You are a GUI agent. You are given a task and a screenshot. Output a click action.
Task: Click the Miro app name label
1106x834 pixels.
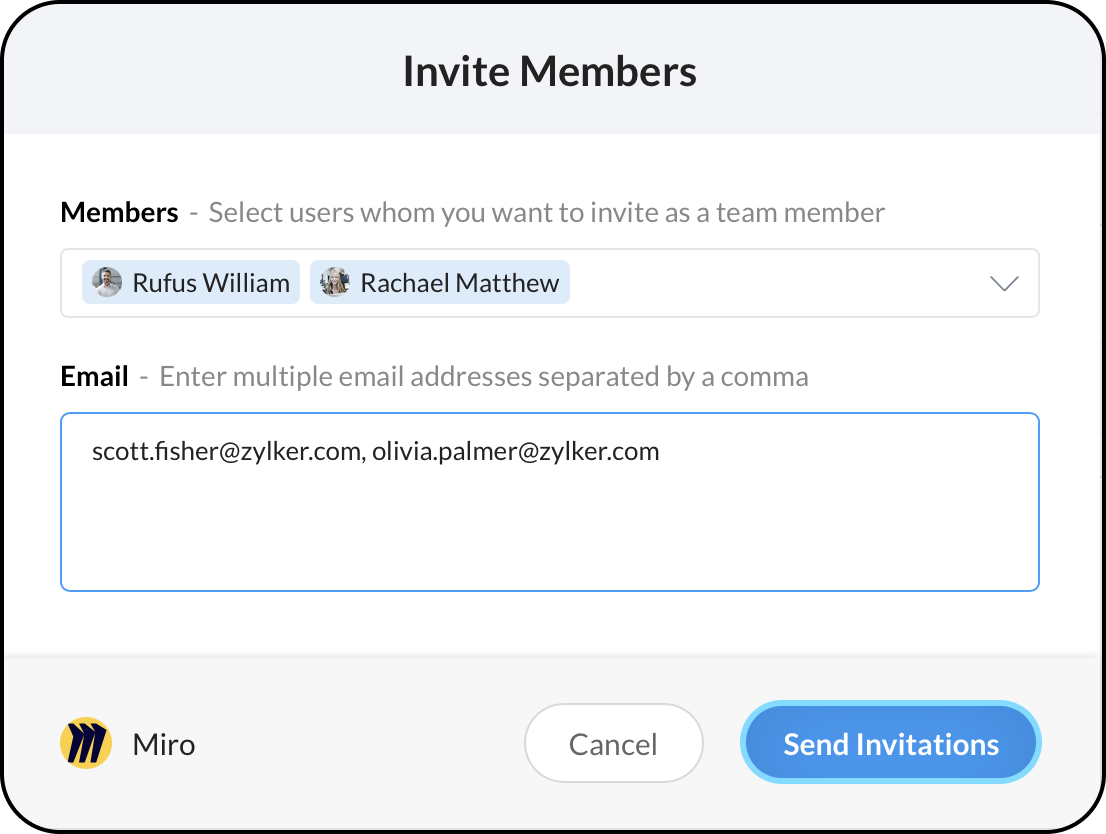click(x=164, y=745)
